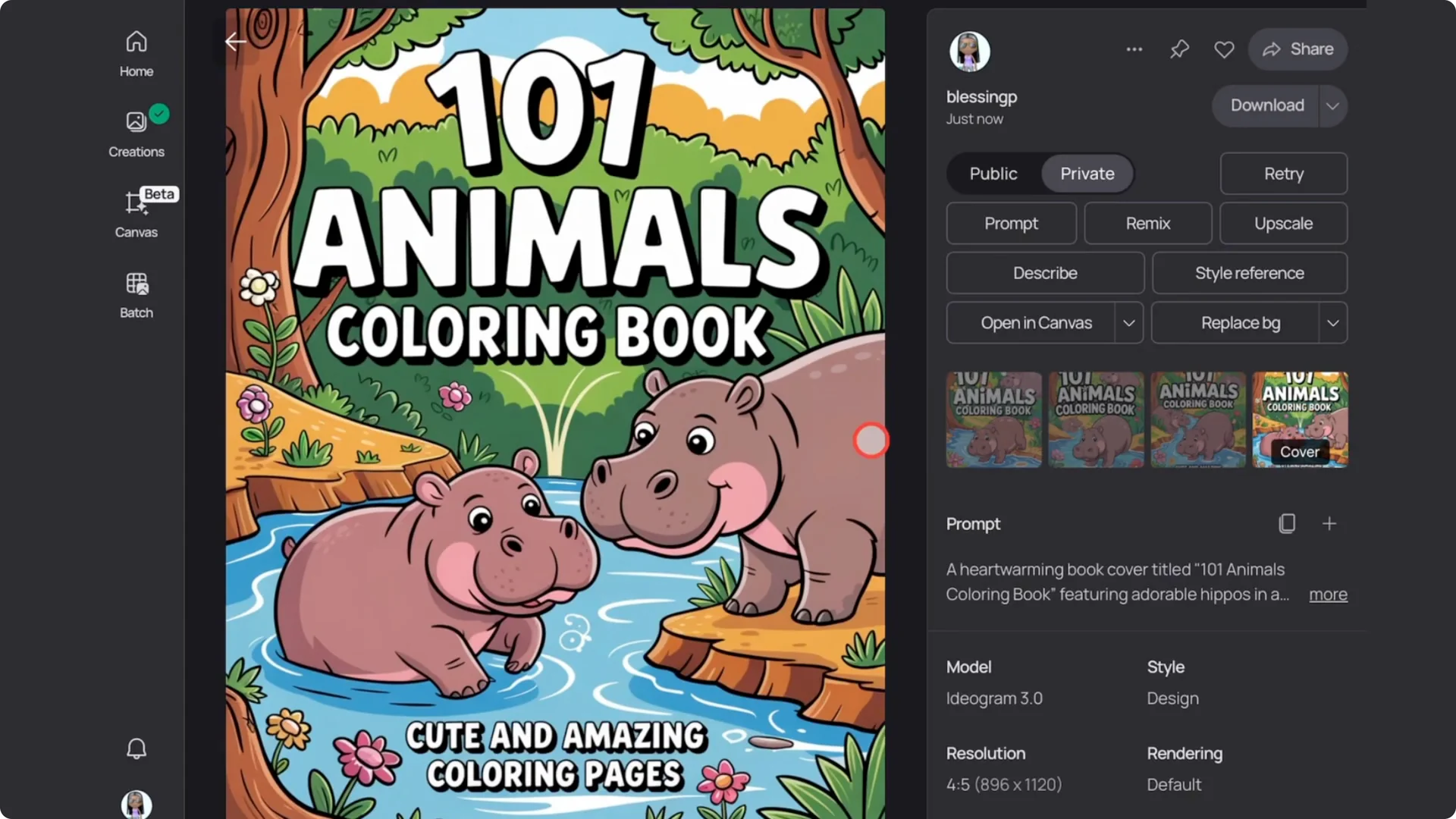Pin this creation
The height and width of the screenshot is (819, 1456).
[1179, 49]
